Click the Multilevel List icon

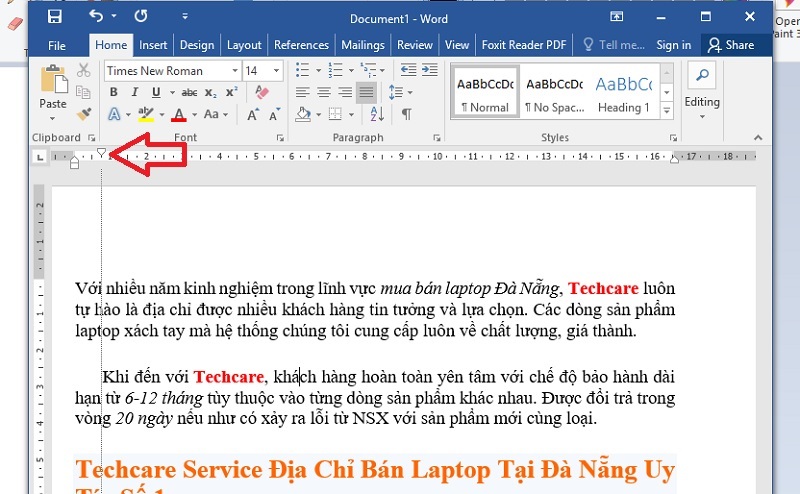pos(368,70)
